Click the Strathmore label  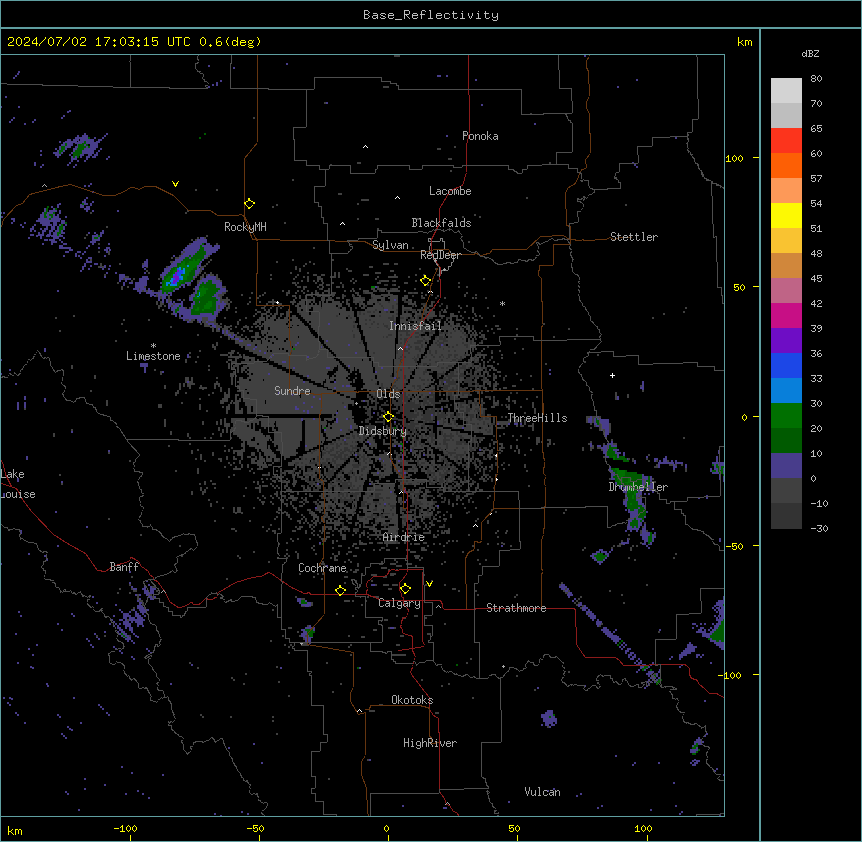(x=516, y=608)
